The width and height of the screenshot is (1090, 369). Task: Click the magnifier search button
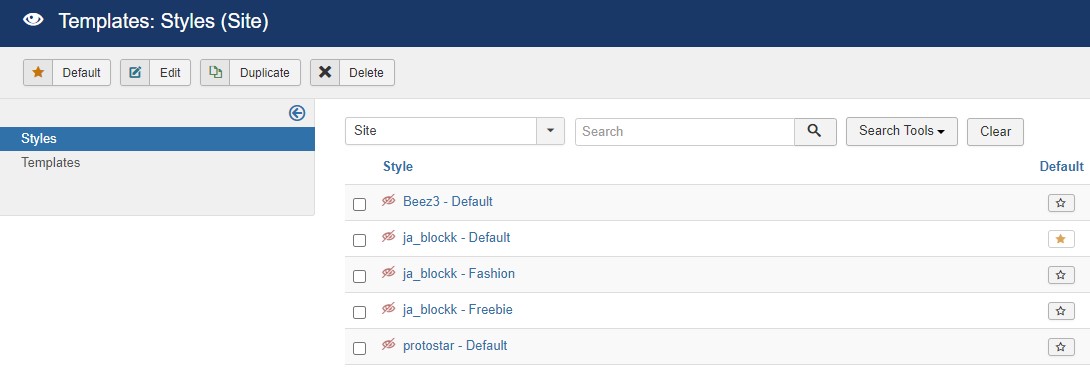[815, 131]
